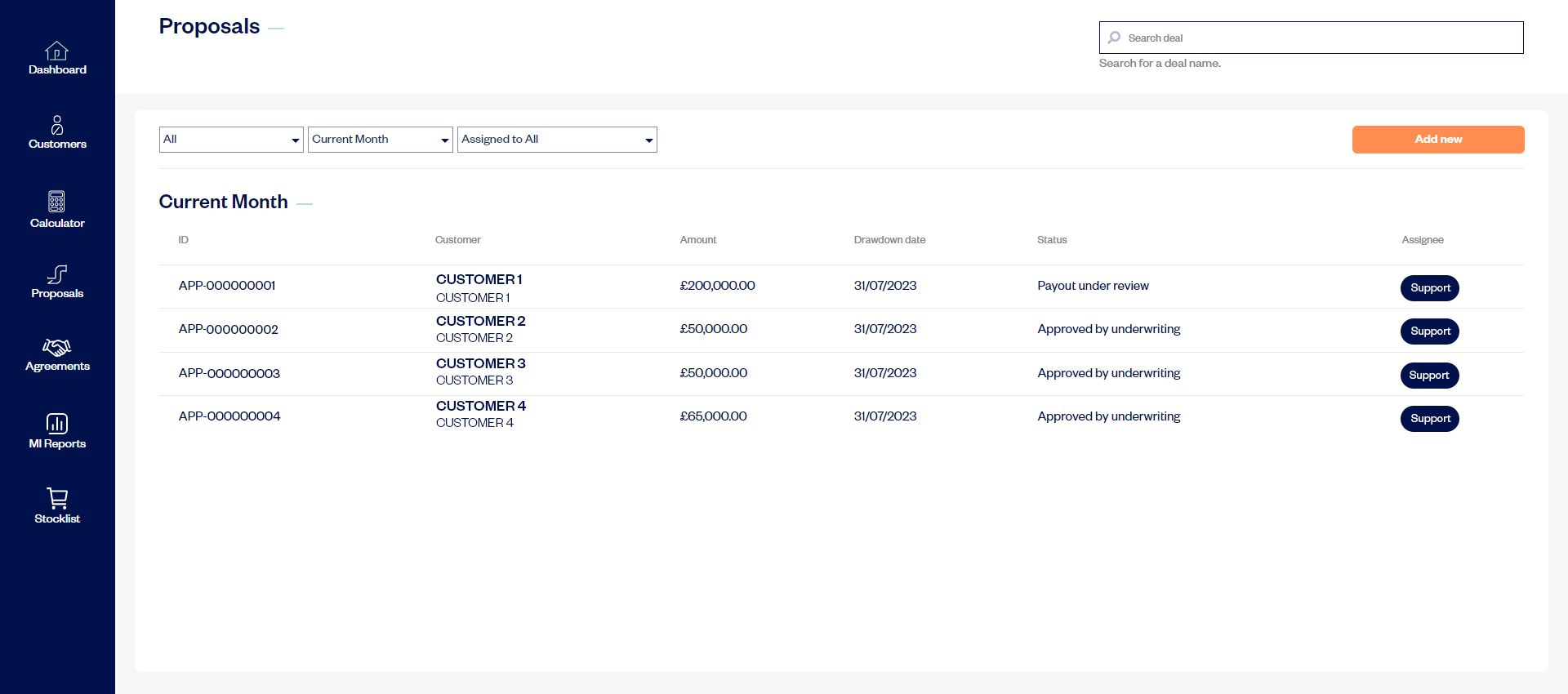Expand the 'All' status filter dropdown

tap(231, 140)
